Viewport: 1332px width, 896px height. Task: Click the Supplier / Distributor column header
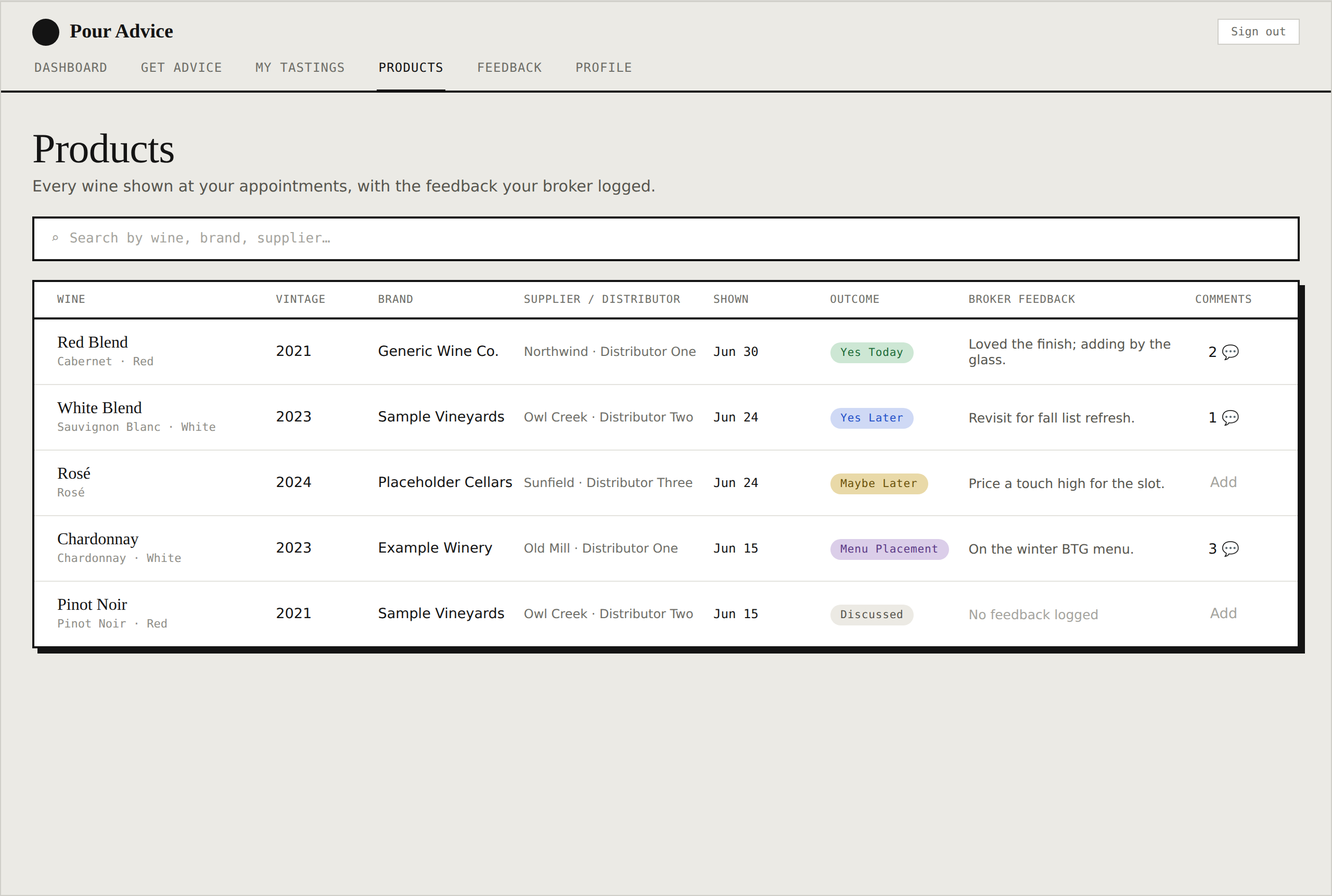pos(601,299)
